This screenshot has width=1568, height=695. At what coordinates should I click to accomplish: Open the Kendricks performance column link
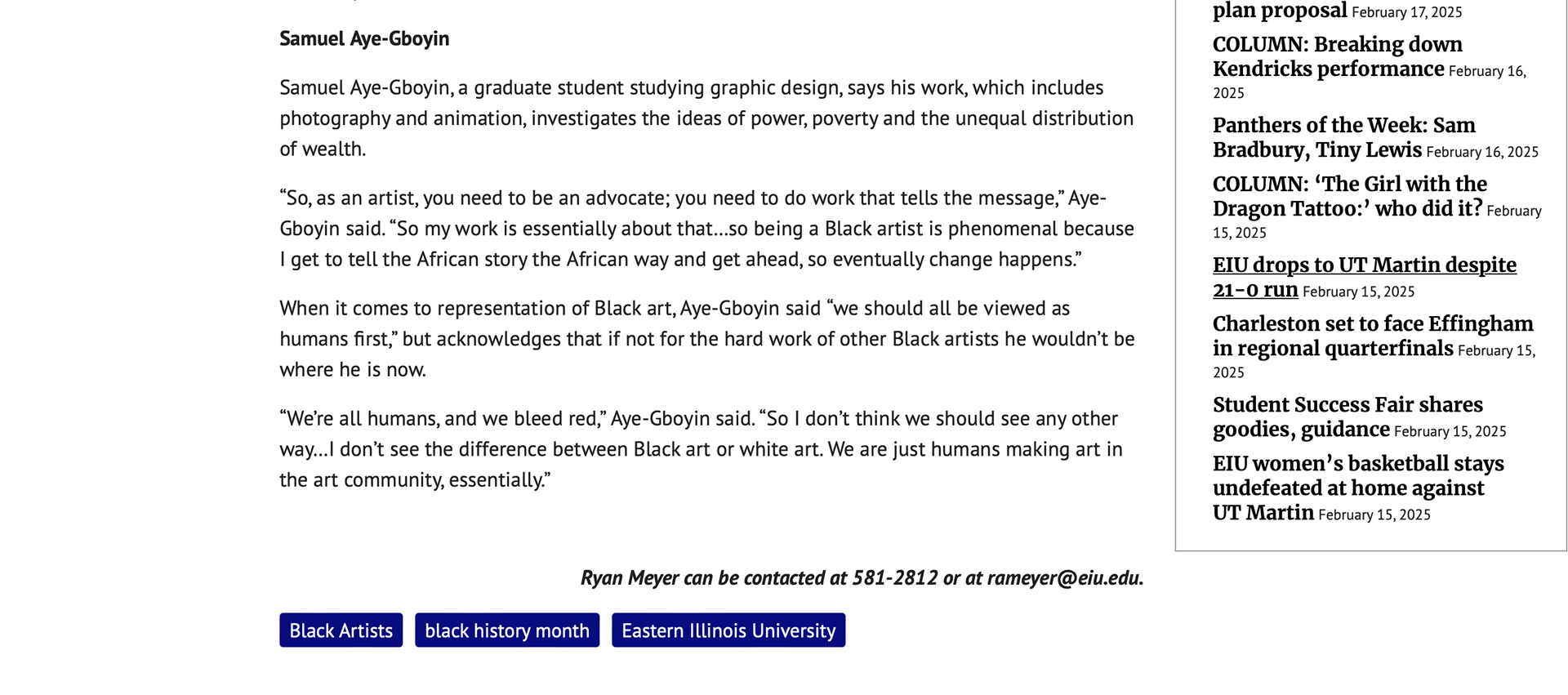(1337, 56)
